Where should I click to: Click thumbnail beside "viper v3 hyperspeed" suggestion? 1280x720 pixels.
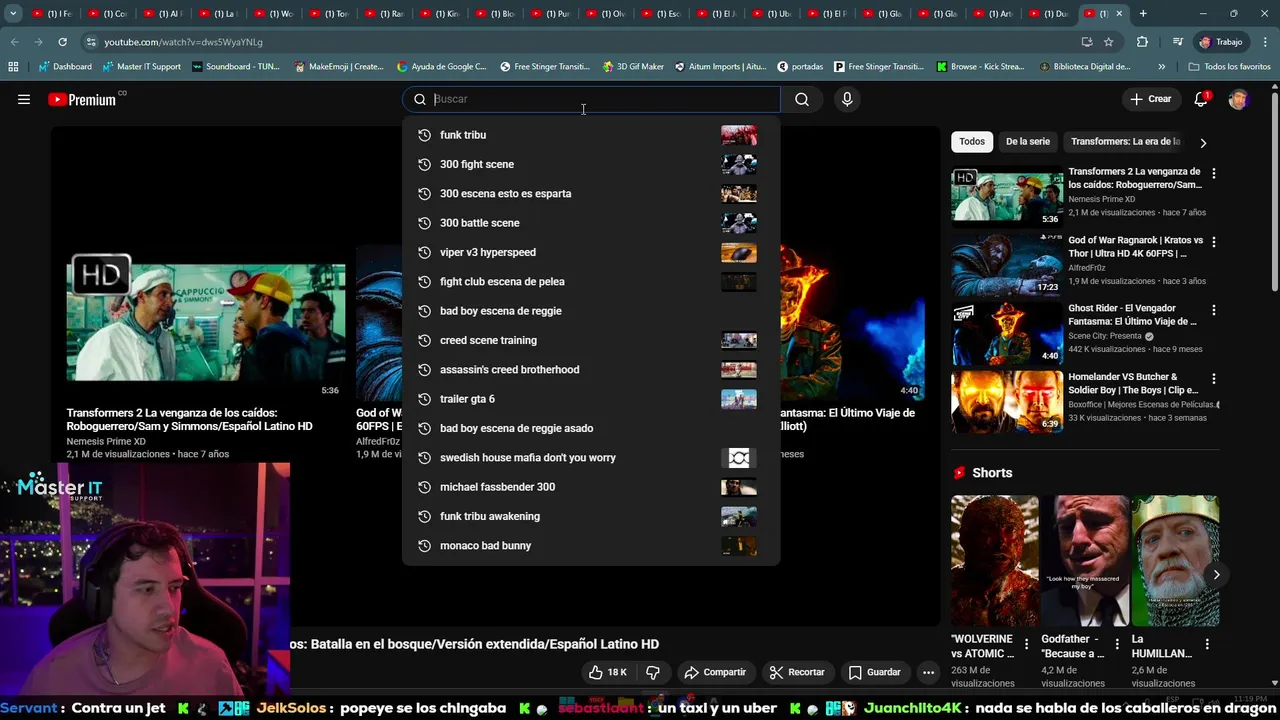739,252
